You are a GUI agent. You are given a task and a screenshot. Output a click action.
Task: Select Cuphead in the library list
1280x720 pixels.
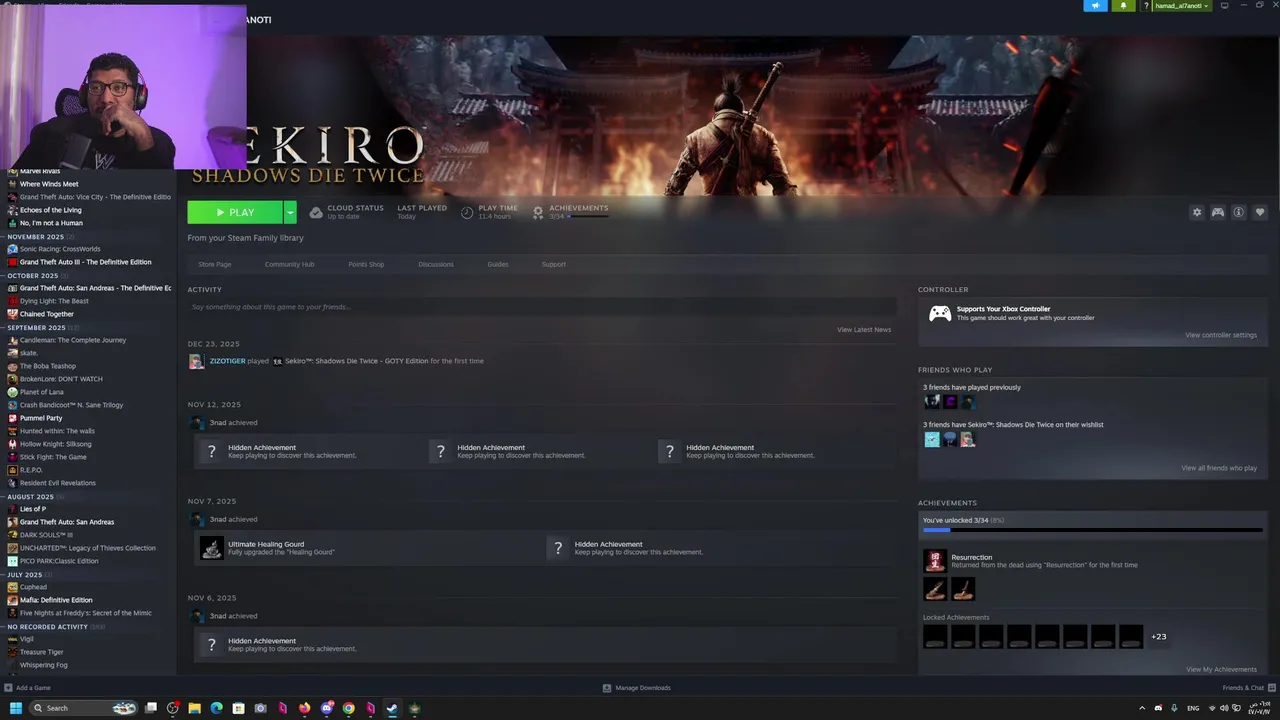(33, 587)
